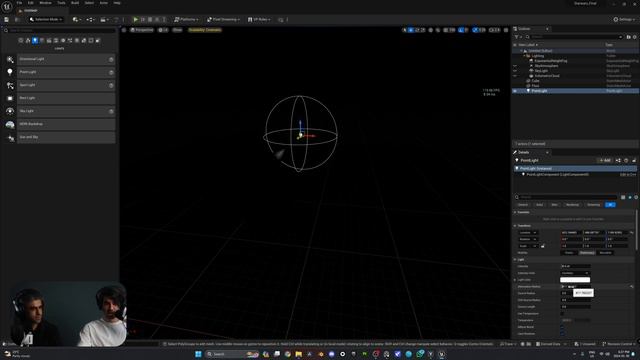The image size is (640, 360).
Task: Select ExponentialHeightFog in Outliner
Action: click(x=551, y=61)
